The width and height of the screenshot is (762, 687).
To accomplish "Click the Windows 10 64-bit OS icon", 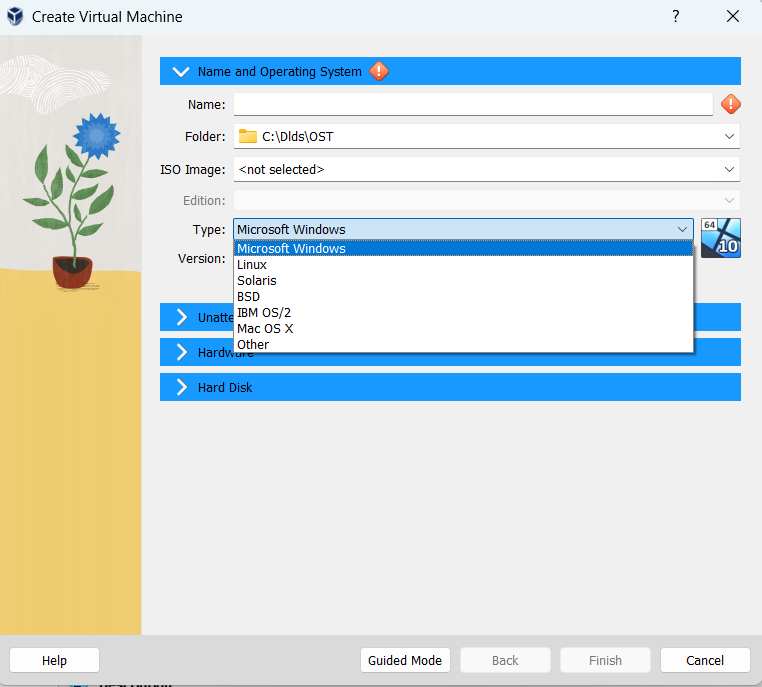I will [721, 238].
